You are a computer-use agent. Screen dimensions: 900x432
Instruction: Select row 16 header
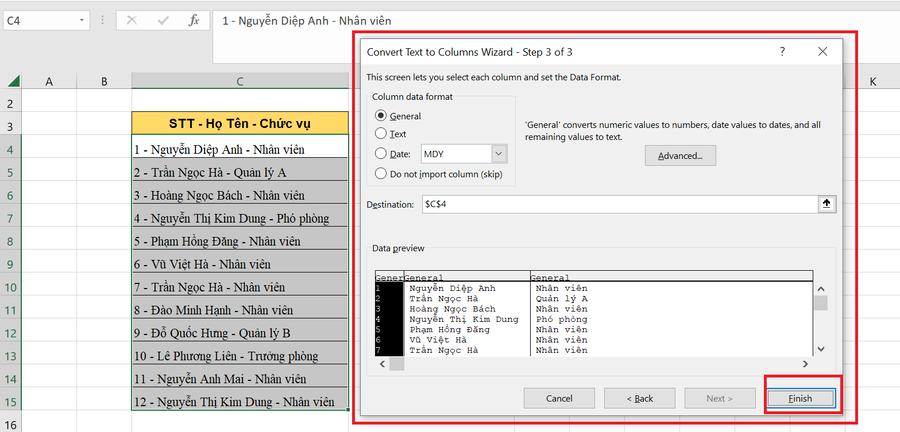10,425
